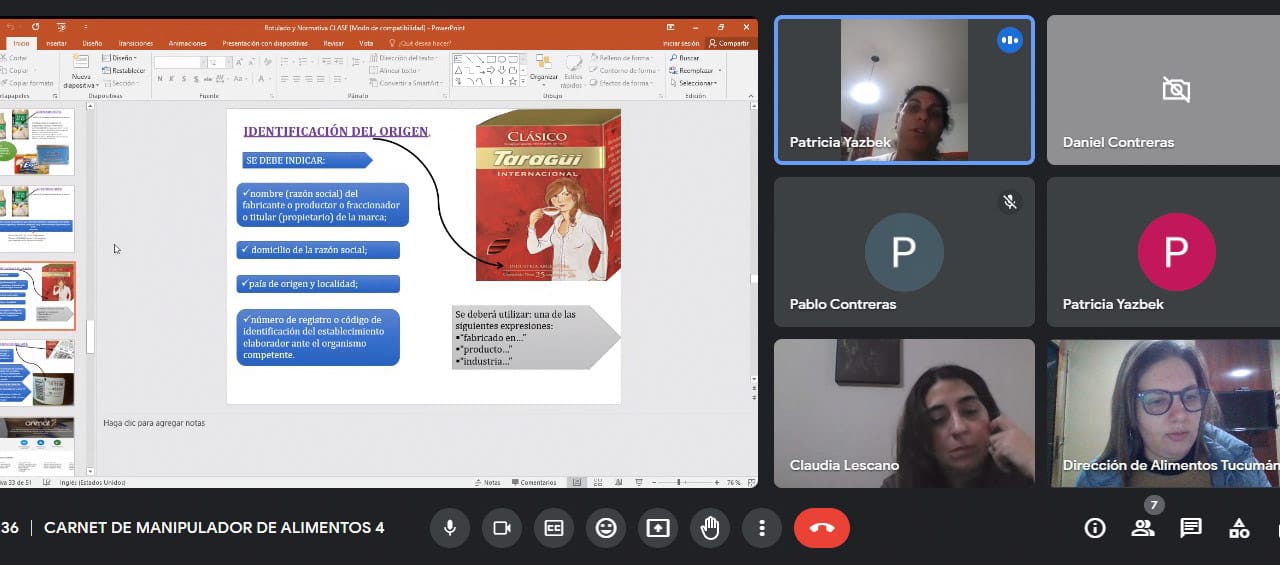Switch to the Transiciones ribbon tab

pos(136,44)
